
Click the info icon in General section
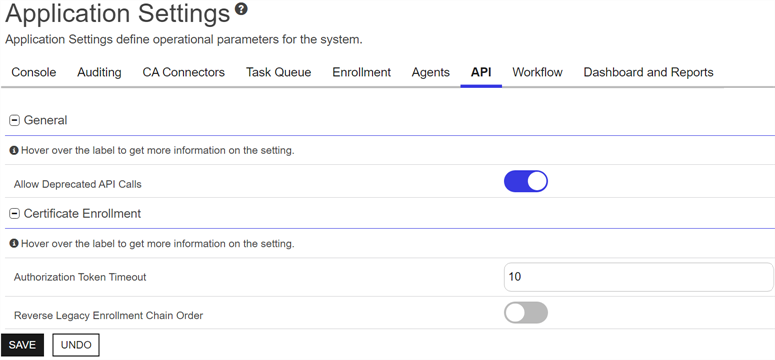[14, 150]
